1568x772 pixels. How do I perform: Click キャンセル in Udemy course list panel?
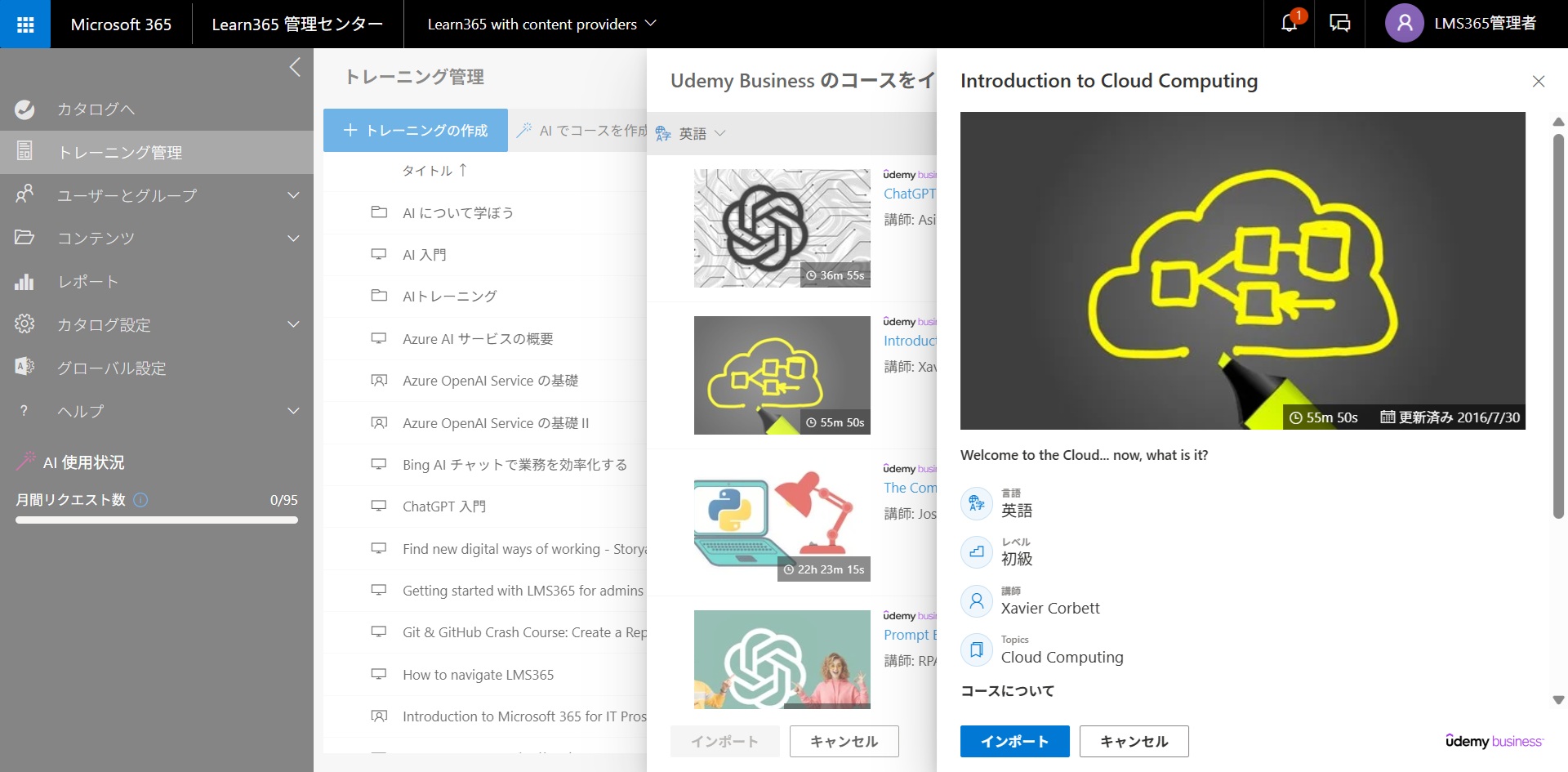(844, 741)
